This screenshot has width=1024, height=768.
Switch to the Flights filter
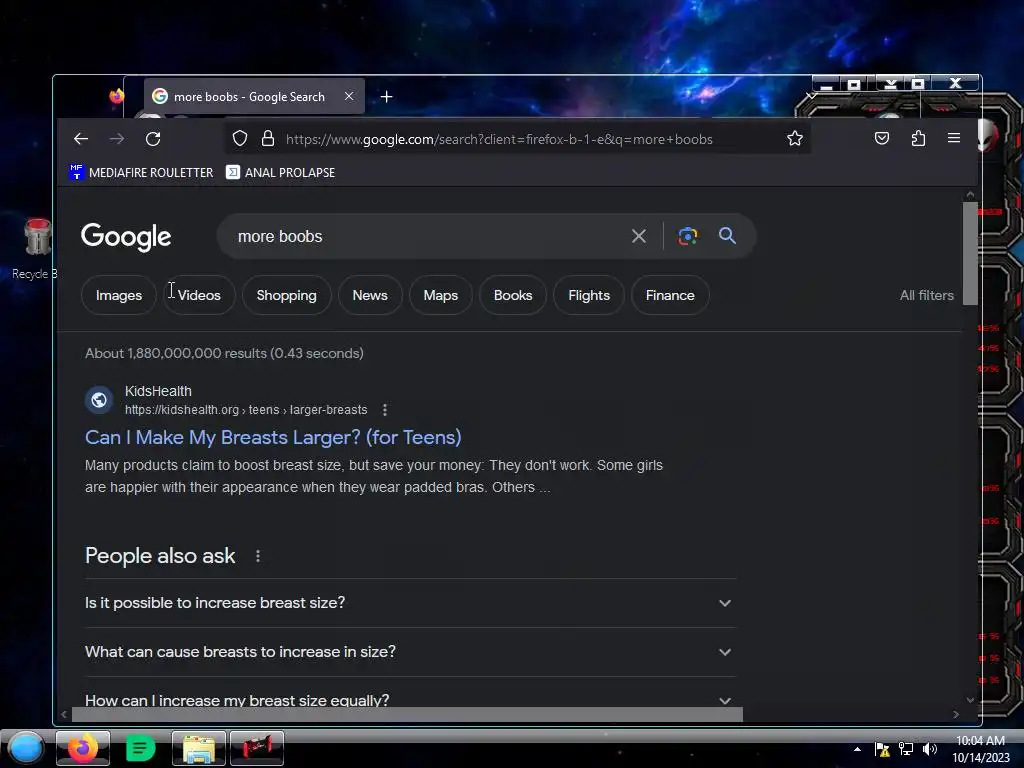pos(589,295)
